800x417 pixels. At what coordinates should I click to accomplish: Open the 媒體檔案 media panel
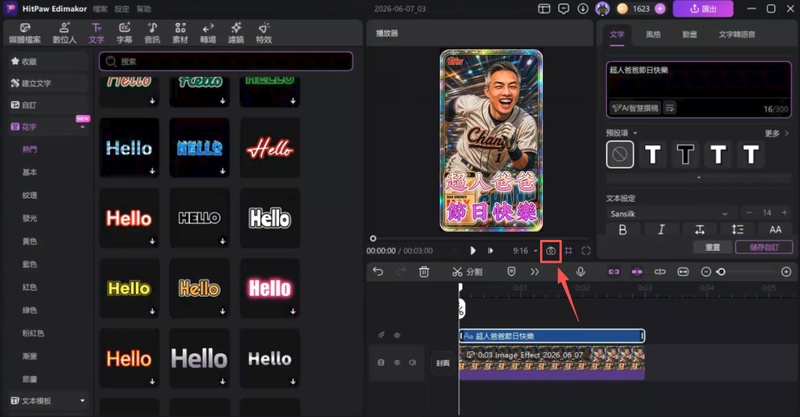pyautogui.click(x=24, y=33)
